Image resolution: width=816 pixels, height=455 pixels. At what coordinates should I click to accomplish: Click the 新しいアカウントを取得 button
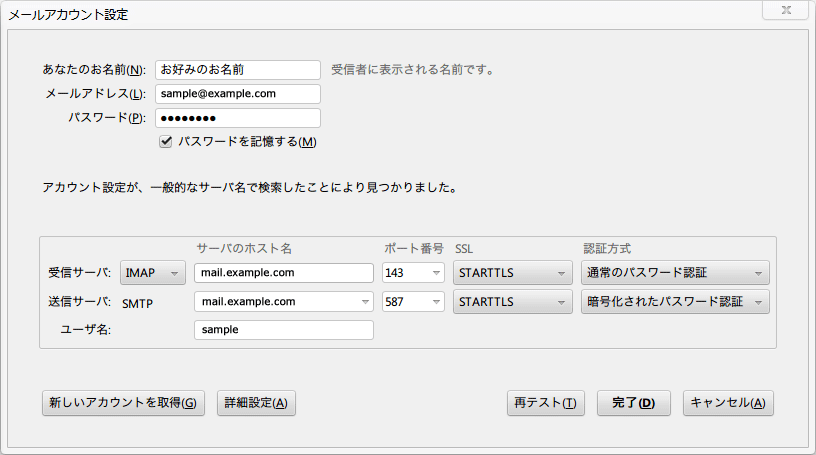123,403
